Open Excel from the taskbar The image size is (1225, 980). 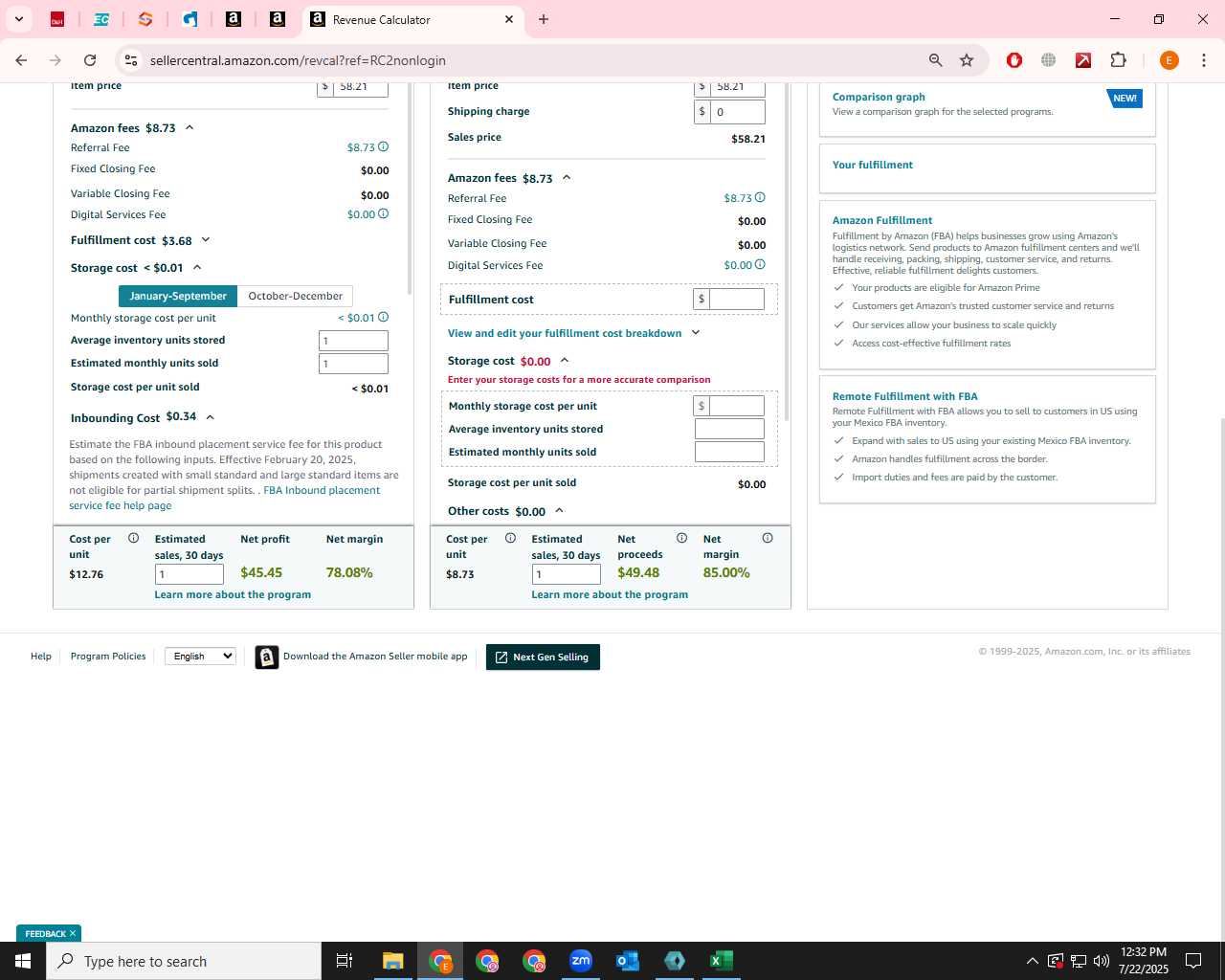(722, 961)
